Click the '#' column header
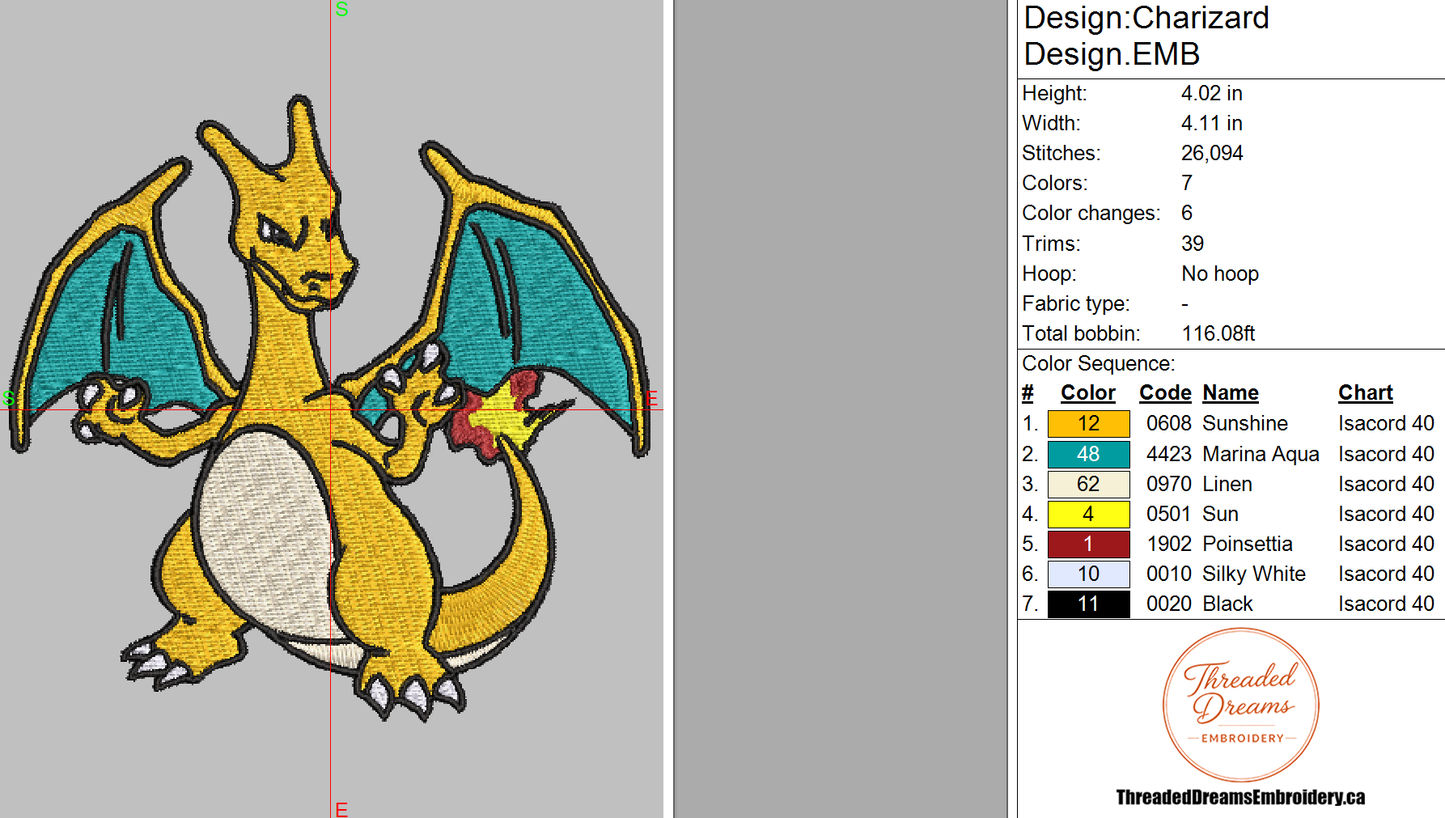The height and width of the screenshot is (818, 1445). (x=1028, y=393)
